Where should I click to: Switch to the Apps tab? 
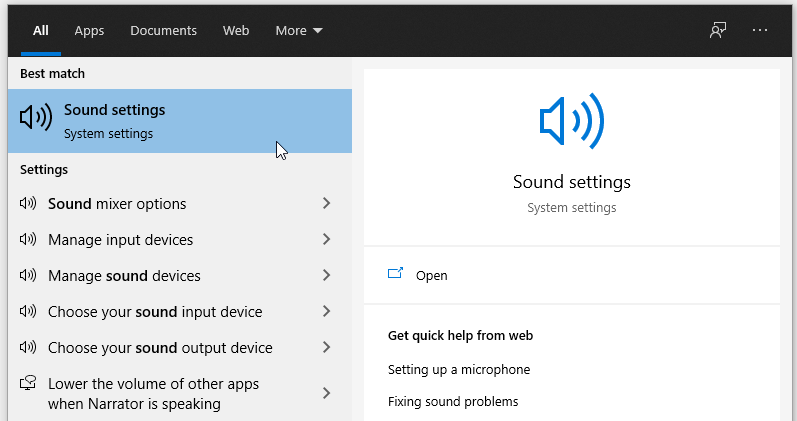tap(89, 31)
